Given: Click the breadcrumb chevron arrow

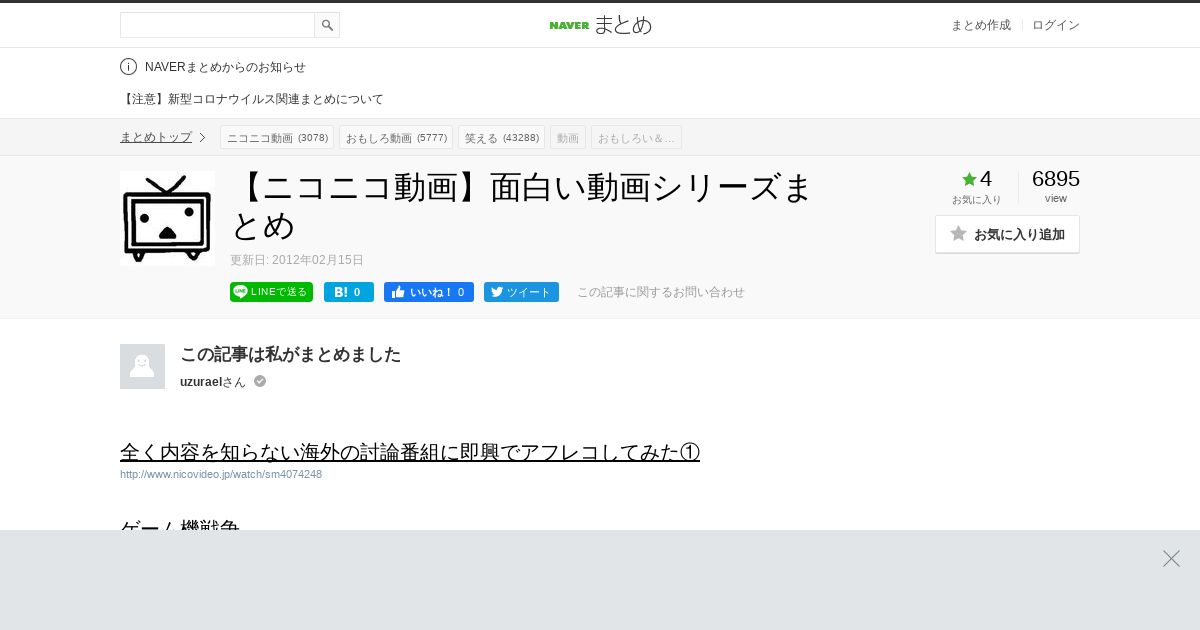Looking at the screenshot, I should point(202,137).
